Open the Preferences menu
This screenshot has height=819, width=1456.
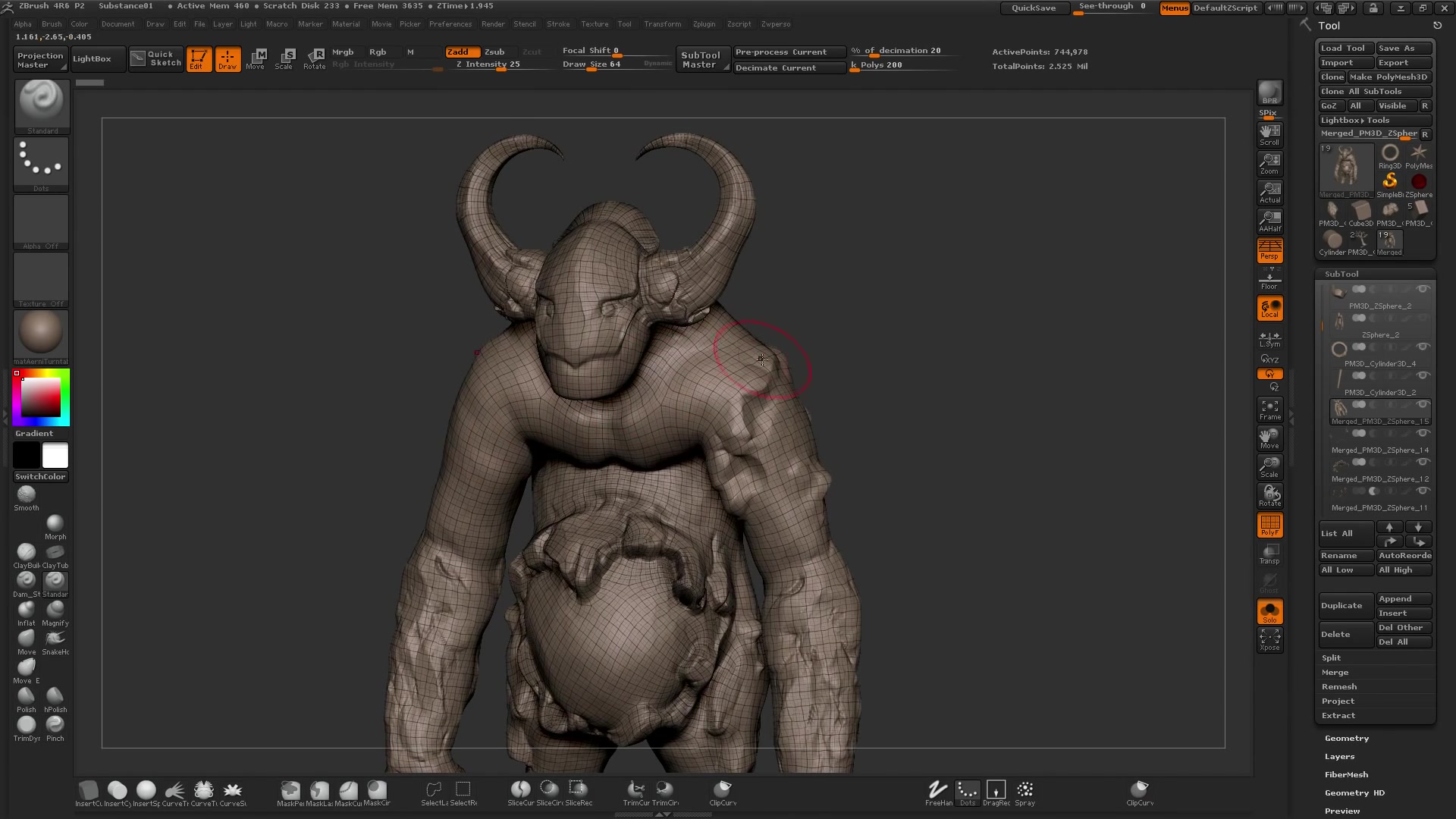click(x=451, y=24)
